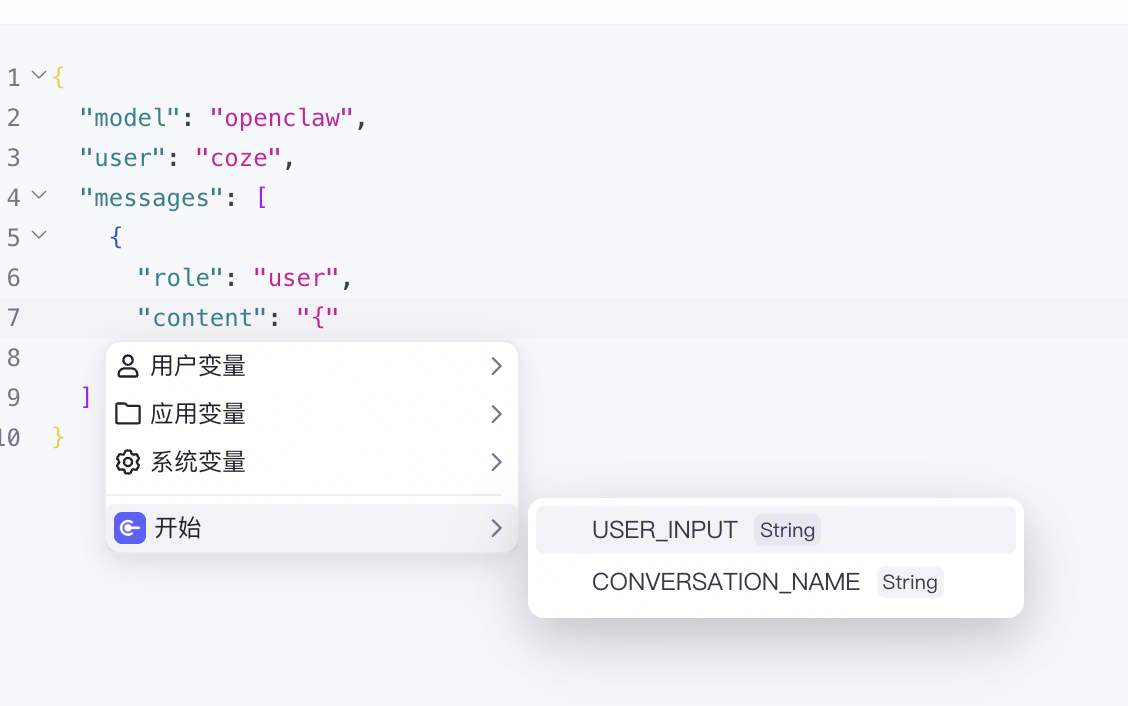Click the purple 开始 node icon
This screenshot has width=1128, height=706.
point(130,528)
